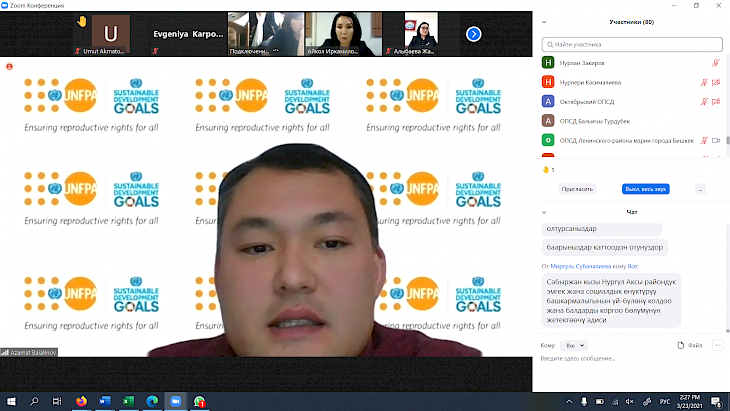Screen dimensions: 730x411
Task: Click the red recording indicator icon
Action: tap(9, 67)
